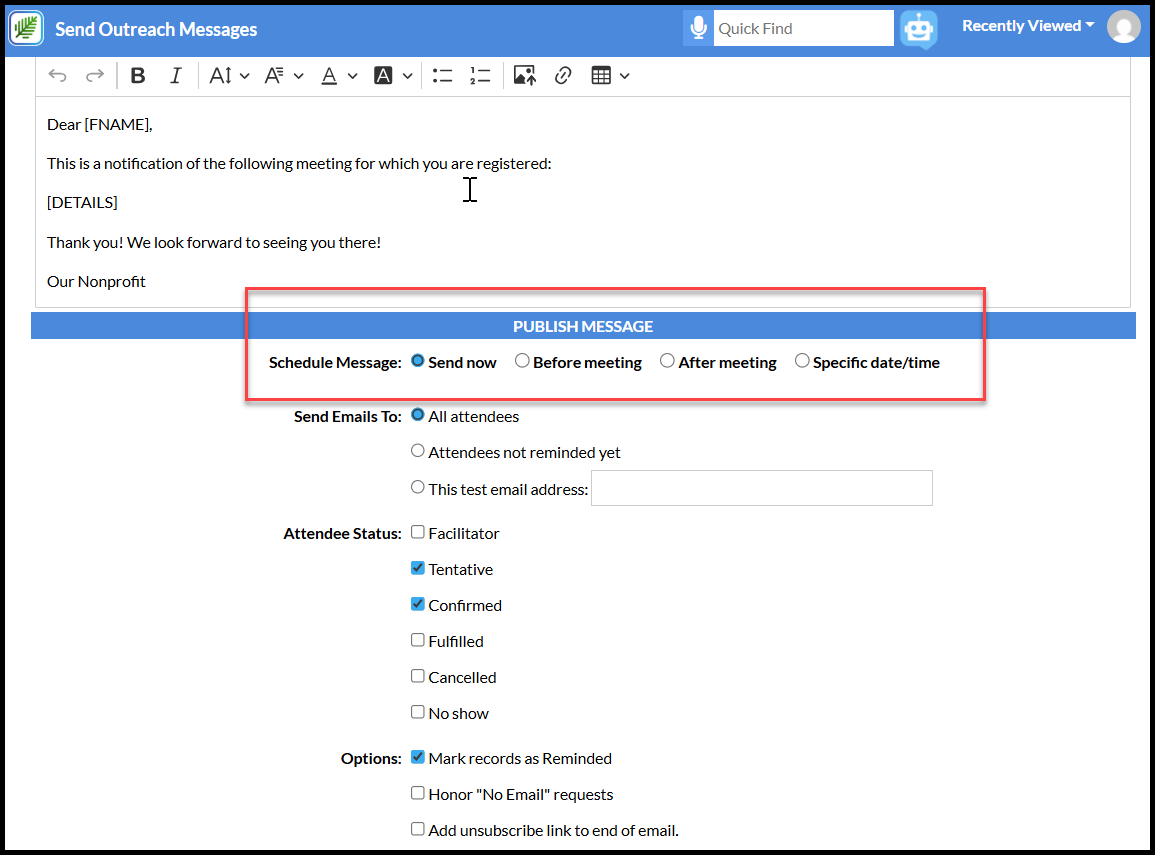
Task: Click the Dear [FNAME] greeting line
Action: point(100,124)
